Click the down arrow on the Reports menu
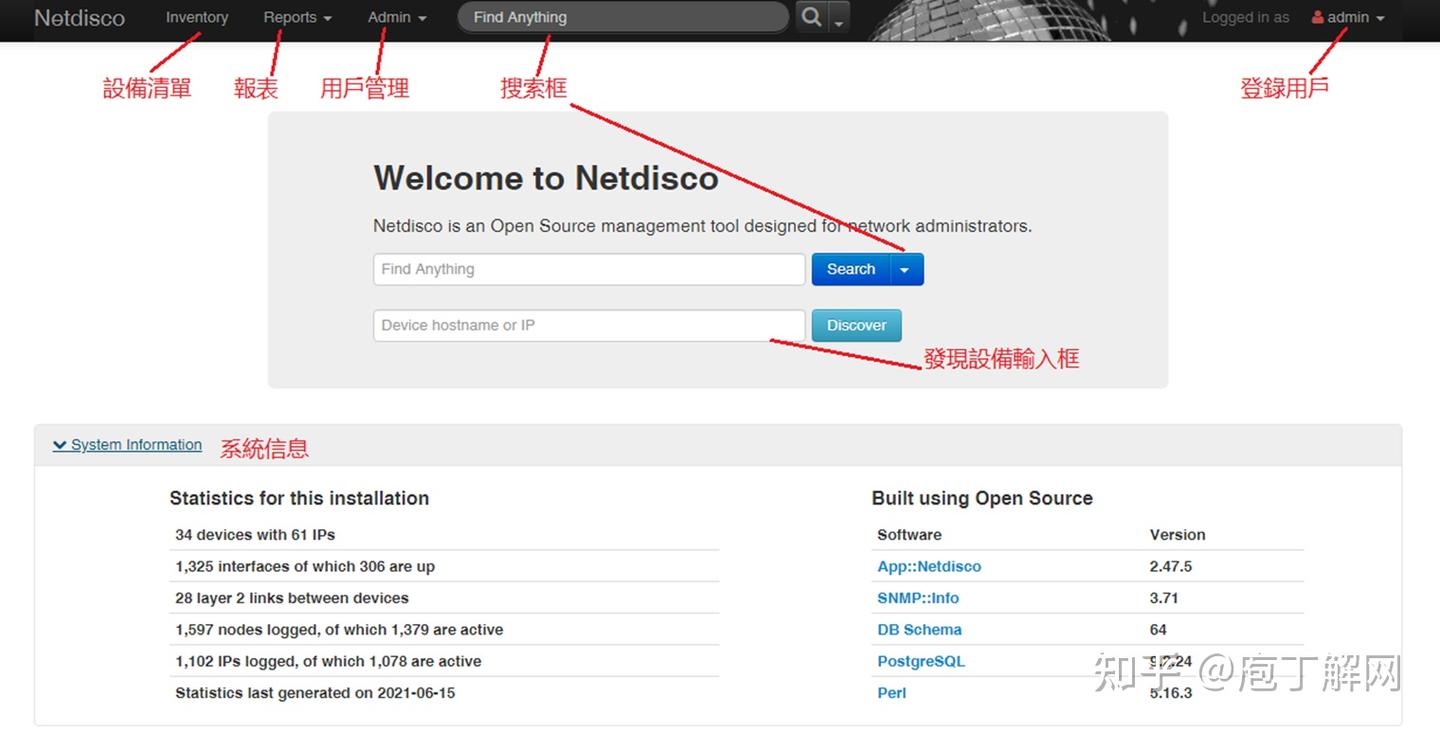This screenshot has width=1440, height=732. (326, 18)
